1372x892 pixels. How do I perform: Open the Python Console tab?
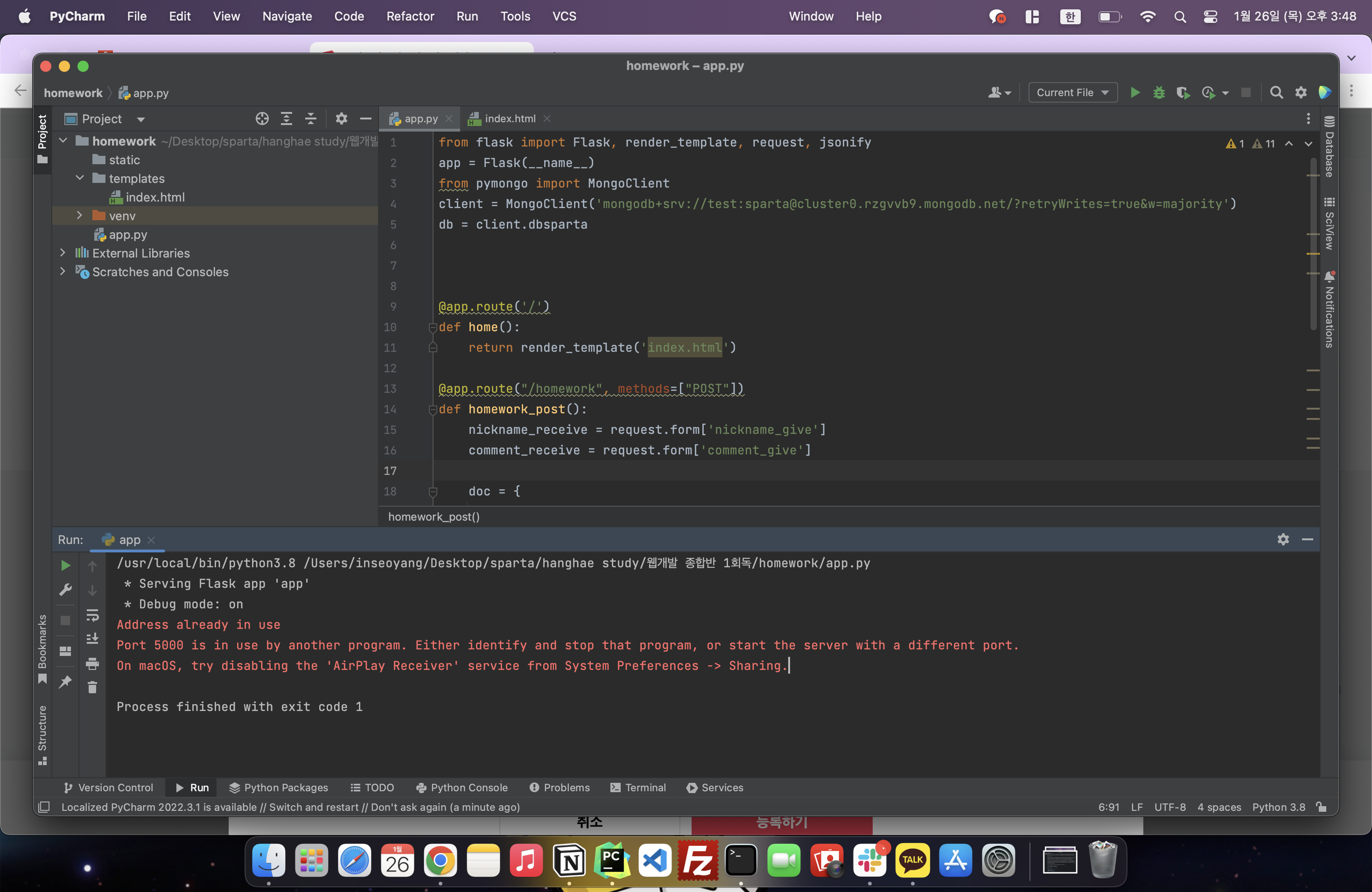coord(462,787)
